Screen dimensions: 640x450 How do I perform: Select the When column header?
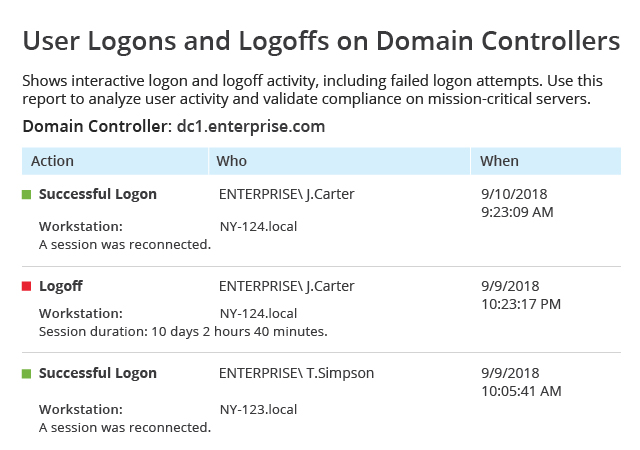click(546, 161)
